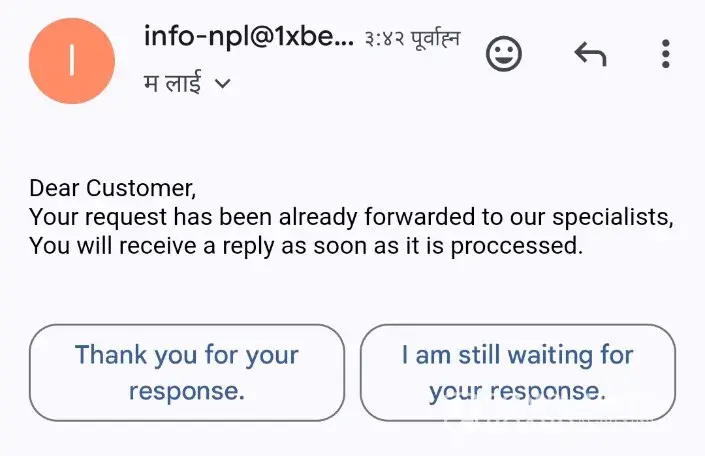Add an emoji reaction to the email

click(504, 54)
